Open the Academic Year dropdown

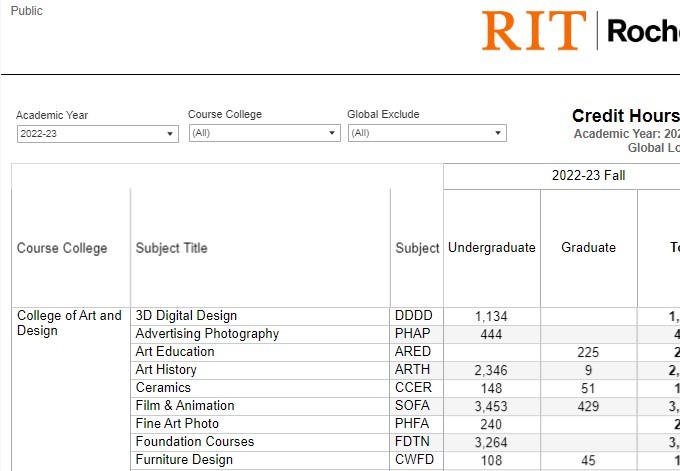[x=97, y=134]
